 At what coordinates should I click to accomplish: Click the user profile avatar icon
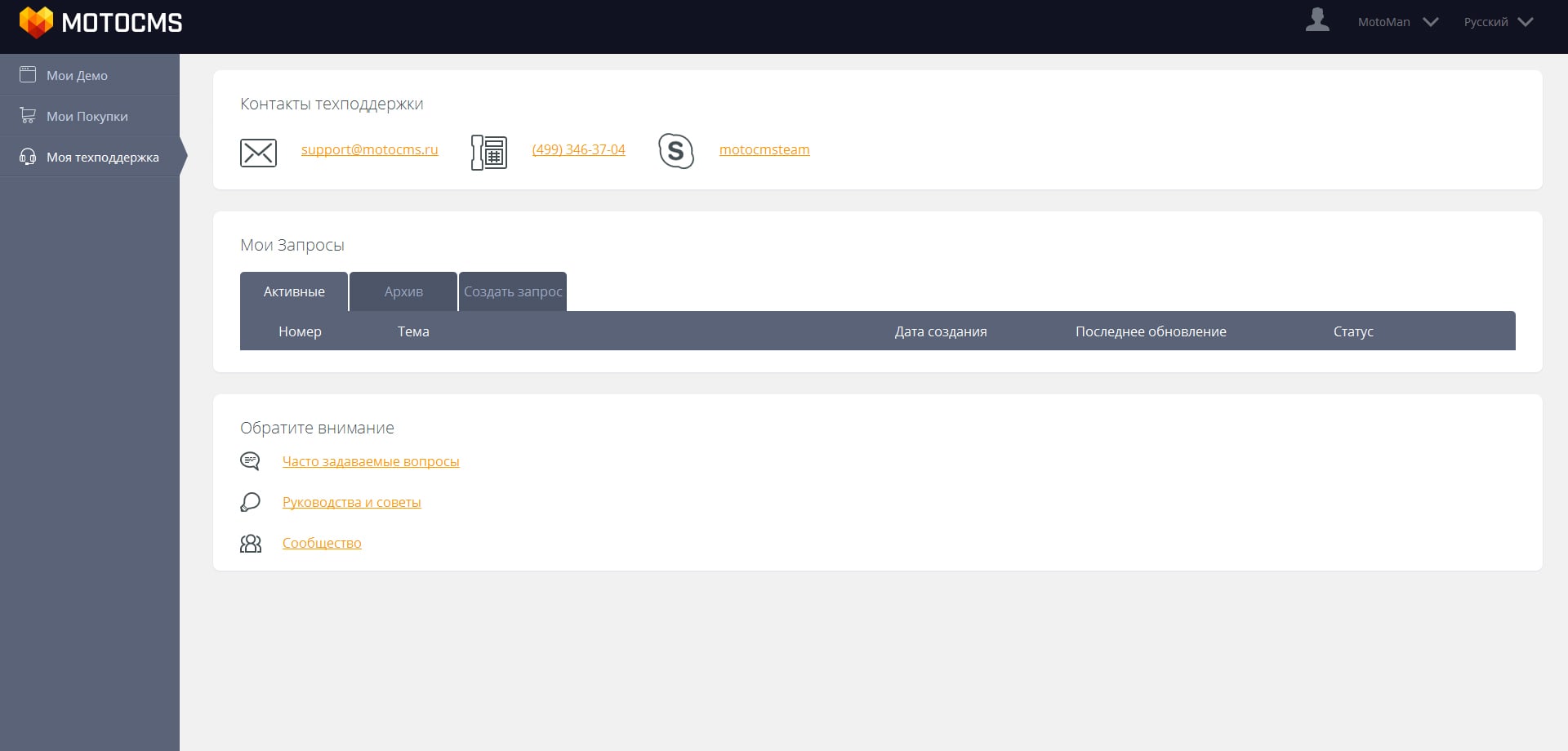[x=1316, y=20]
